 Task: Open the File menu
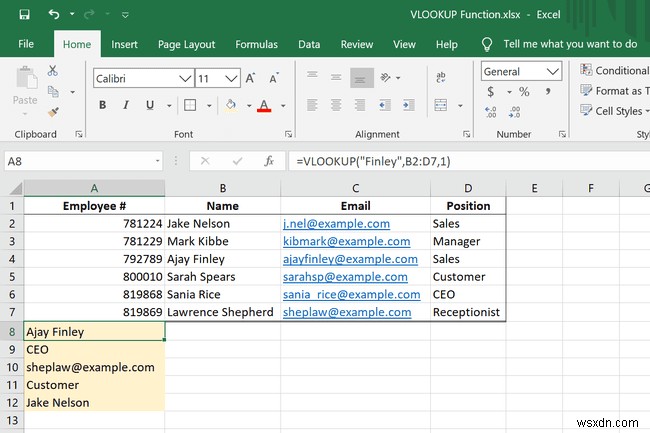pyautogui.click(x=26, y=44)
